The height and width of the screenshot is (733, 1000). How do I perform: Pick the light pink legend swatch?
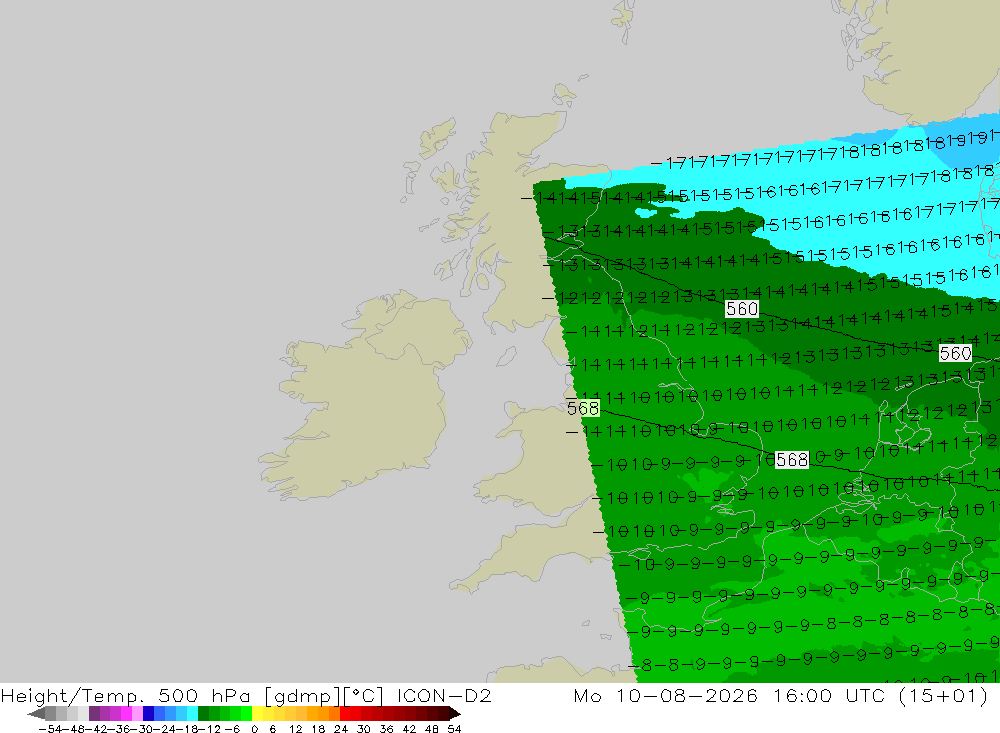point(137,714)
